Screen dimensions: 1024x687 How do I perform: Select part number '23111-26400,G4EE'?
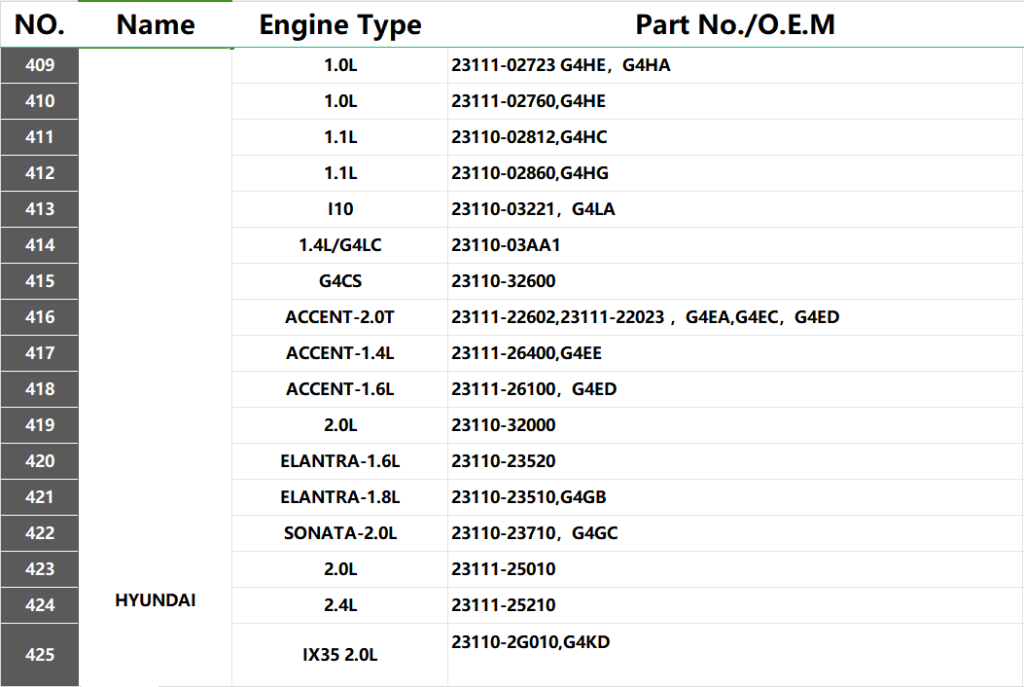click(x=526, y=353)
